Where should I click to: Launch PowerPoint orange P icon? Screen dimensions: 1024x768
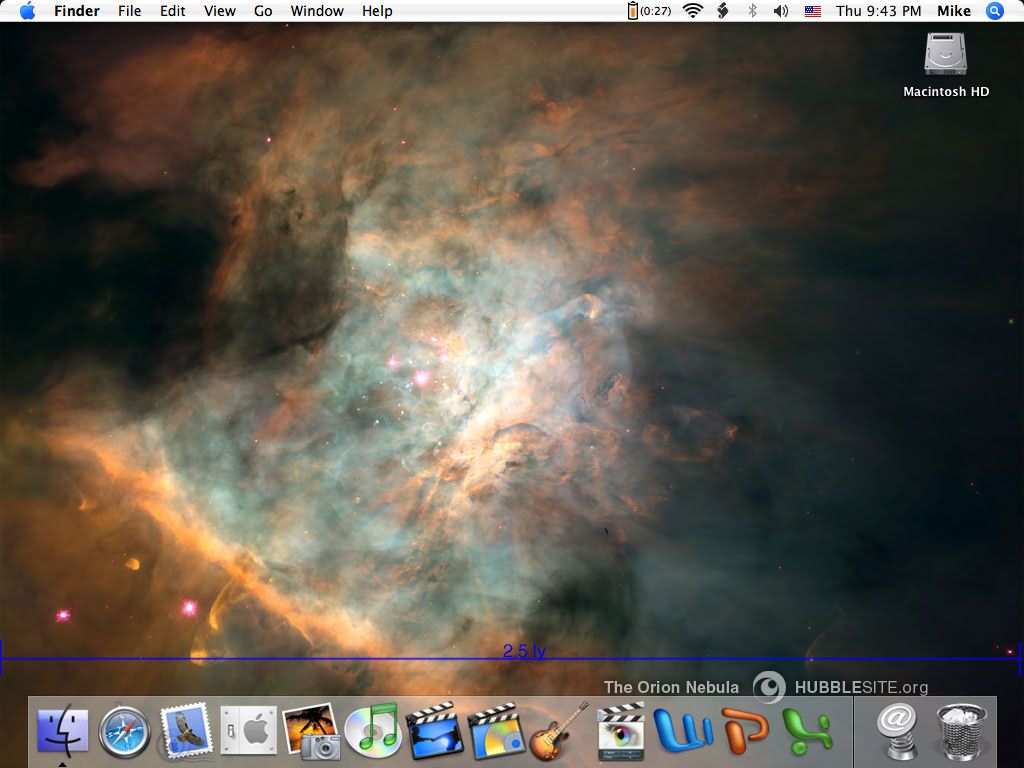click(x=745, y=730)
